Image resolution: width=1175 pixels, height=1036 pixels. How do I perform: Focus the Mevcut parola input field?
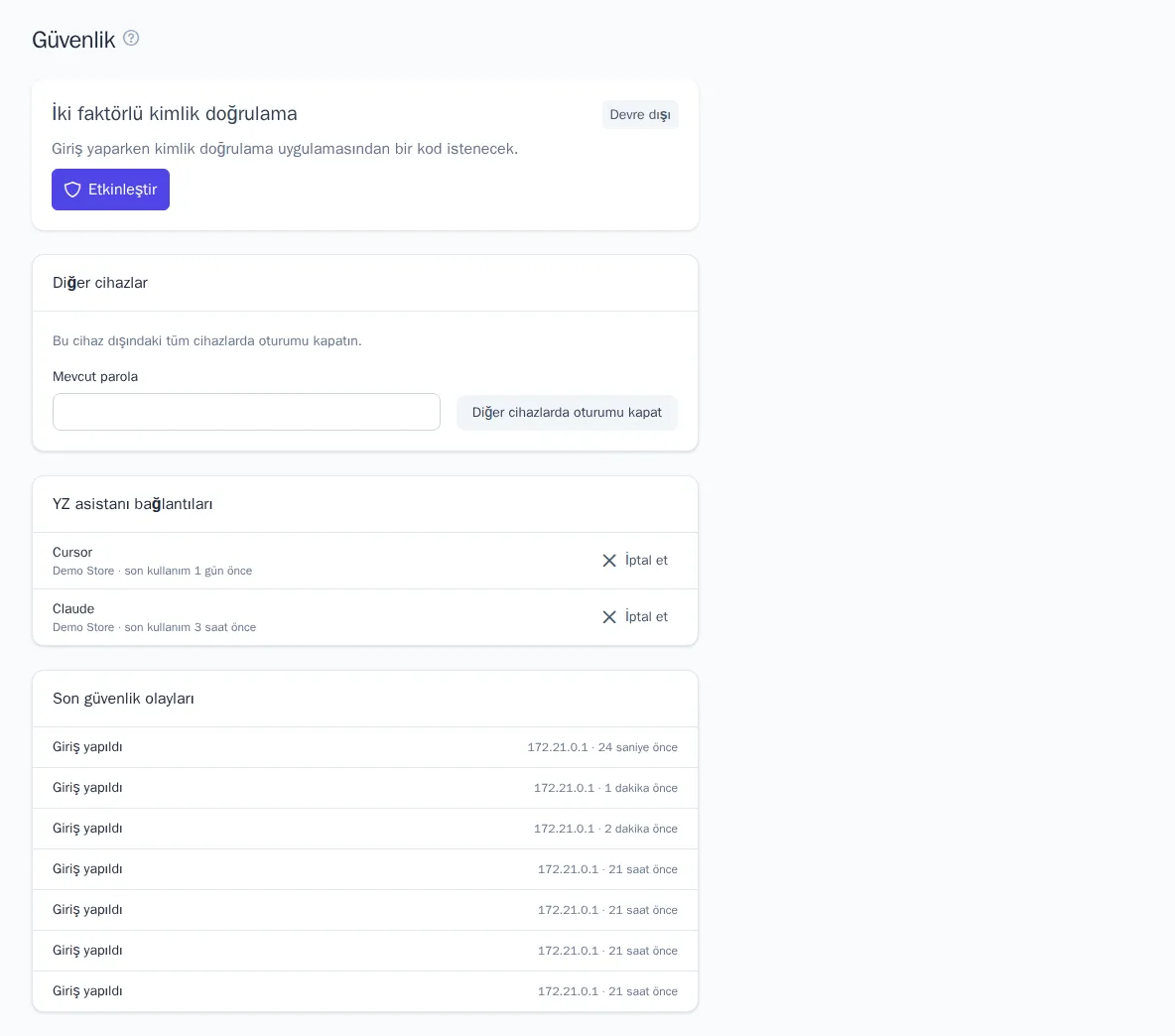coord(246,412)
